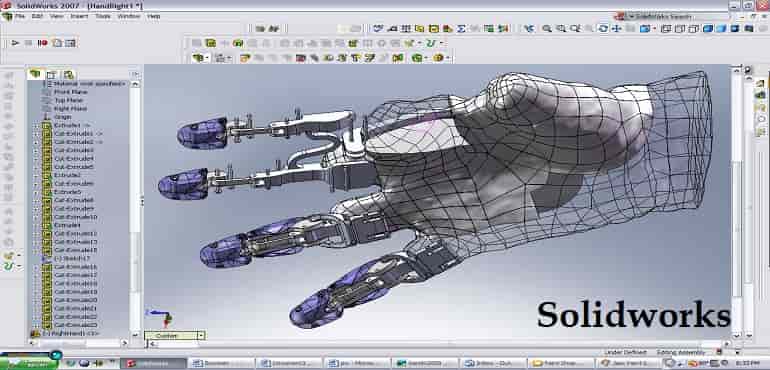Open SolidWorks Resources in task pane

(761, 83)
